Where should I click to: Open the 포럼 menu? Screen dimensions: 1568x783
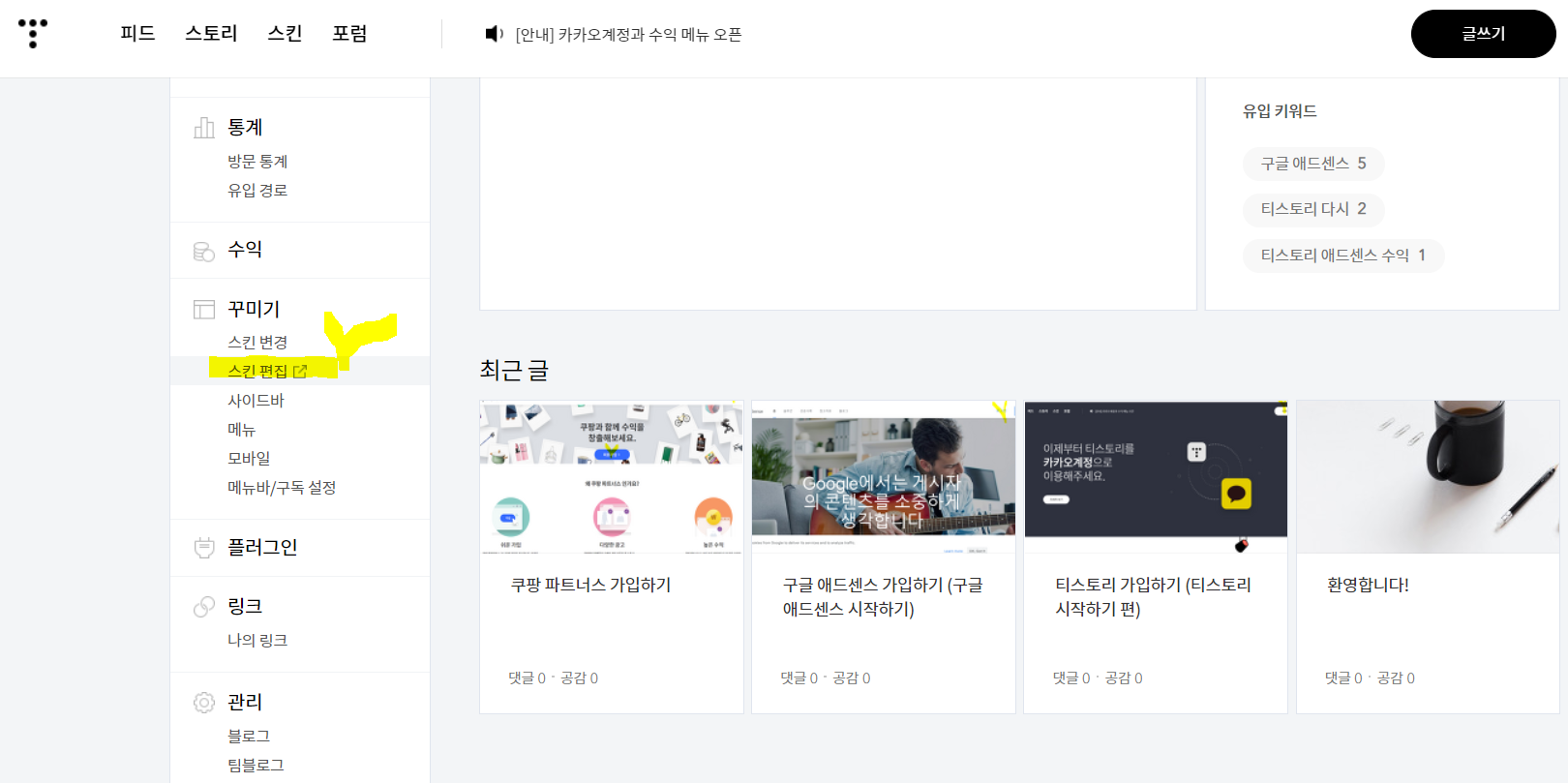[x=349, y=34]
